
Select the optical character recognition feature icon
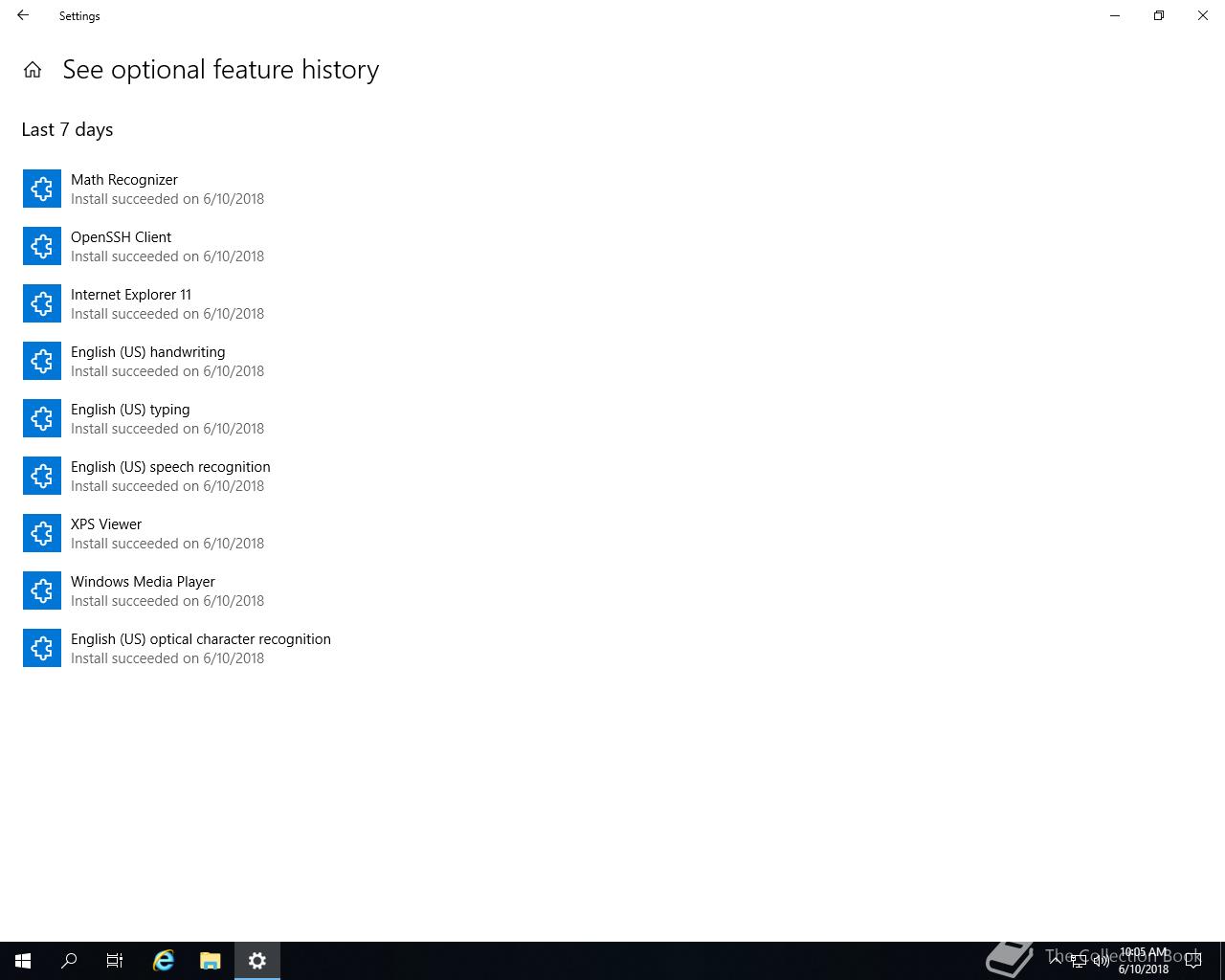[x=42, y=648]
